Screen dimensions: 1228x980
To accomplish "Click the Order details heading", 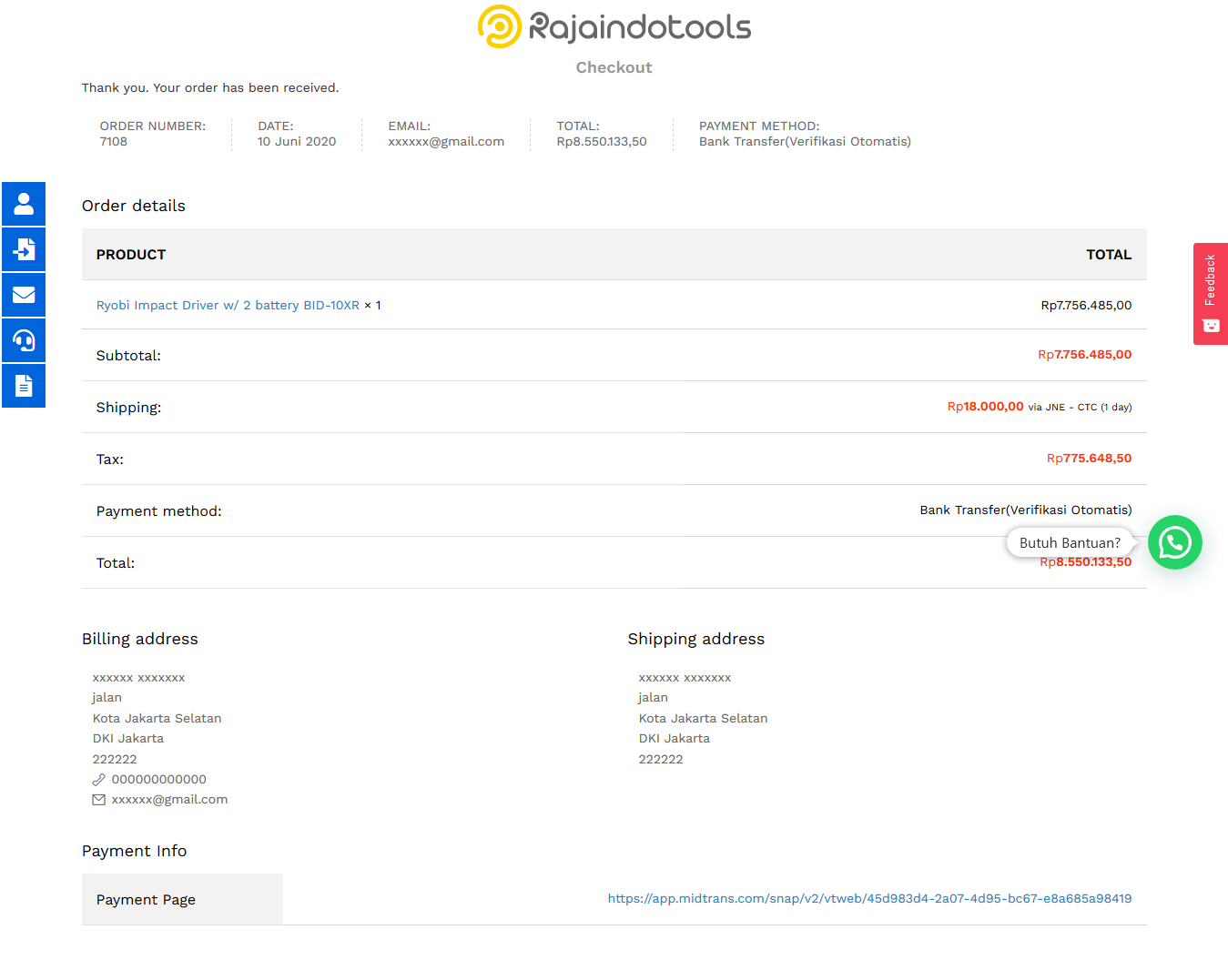I will tap(134, 206).
